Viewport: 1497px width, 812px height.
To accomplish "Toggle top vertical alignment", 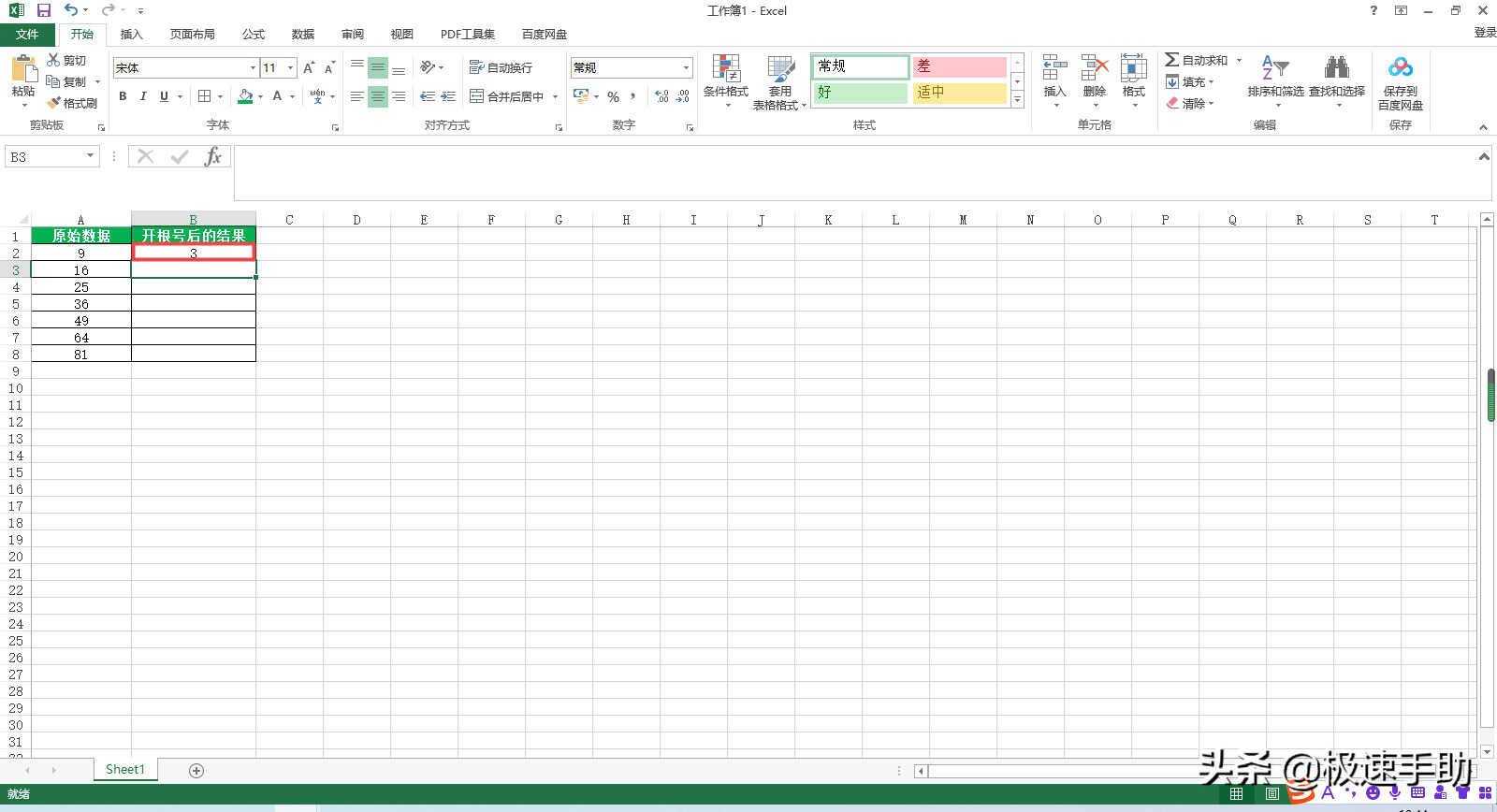I will 357,67.
